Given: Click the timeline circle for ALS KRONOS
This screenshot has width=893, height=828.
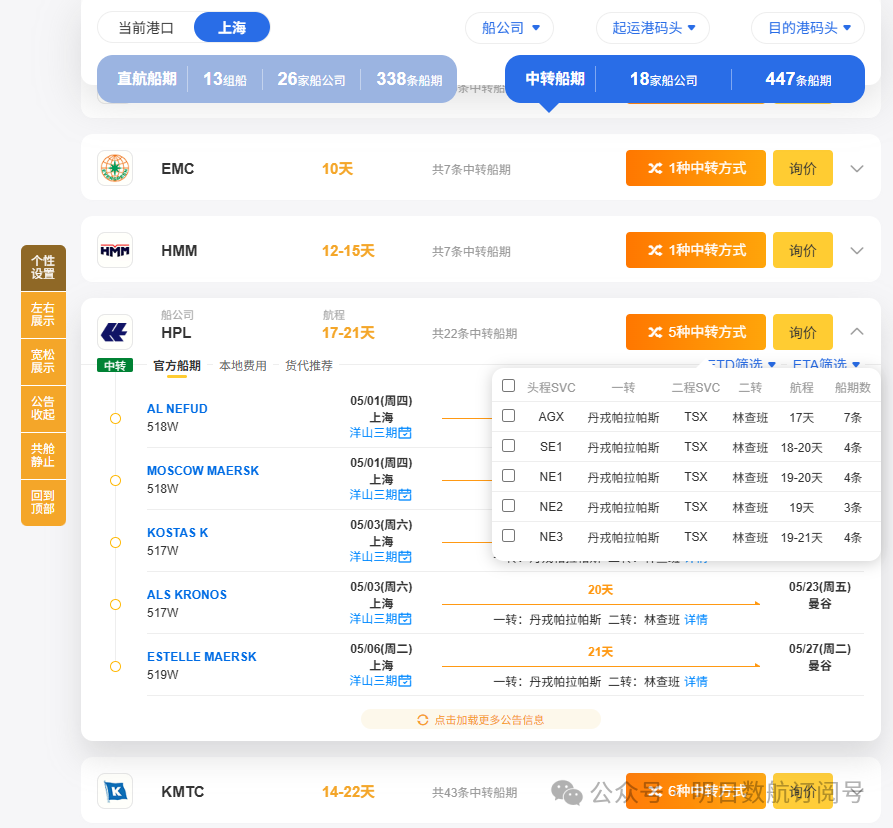Looking at the screenshot, I should pyautogui.click(x=116, y=604).
